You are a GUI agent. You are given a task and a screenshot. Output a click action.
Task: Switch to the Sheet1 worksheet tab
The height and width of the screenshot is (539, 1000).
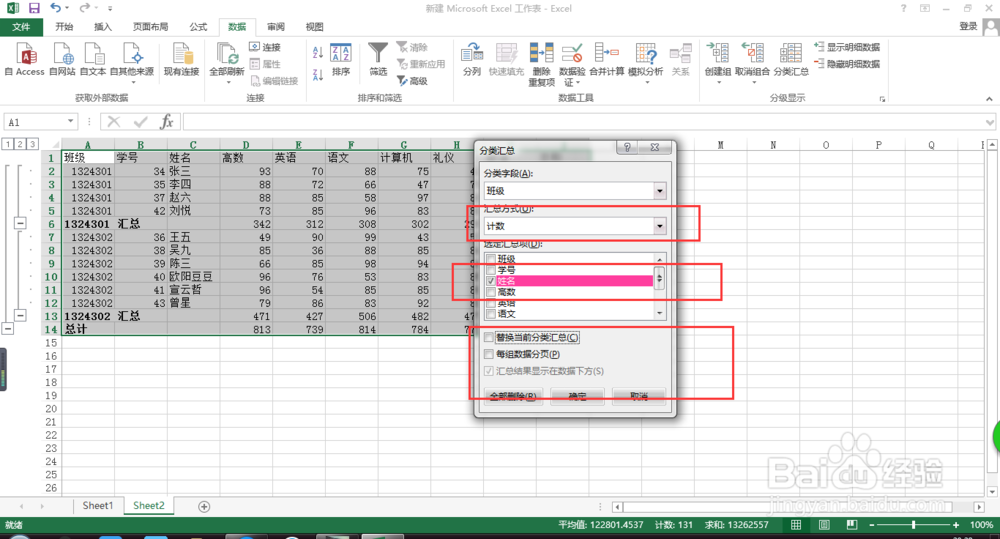(x=98, y=506)
